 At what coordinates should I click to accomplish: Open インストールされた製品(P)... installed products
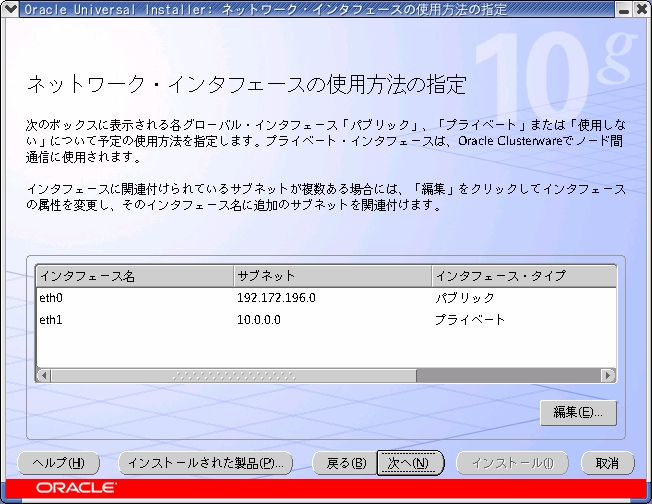[206, 463]
